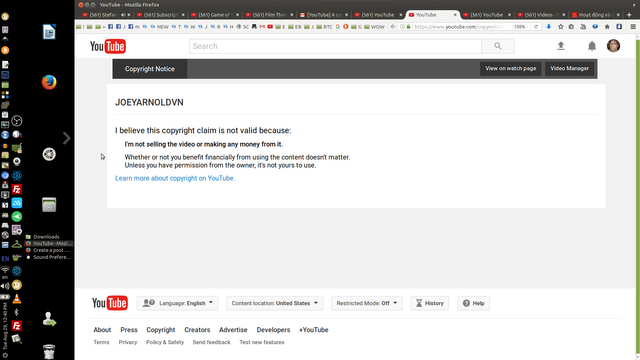This screenshot has height=360, width=640.
Task: Switch to the (561) Subscriptions tab
Action: tap(160, 15)
